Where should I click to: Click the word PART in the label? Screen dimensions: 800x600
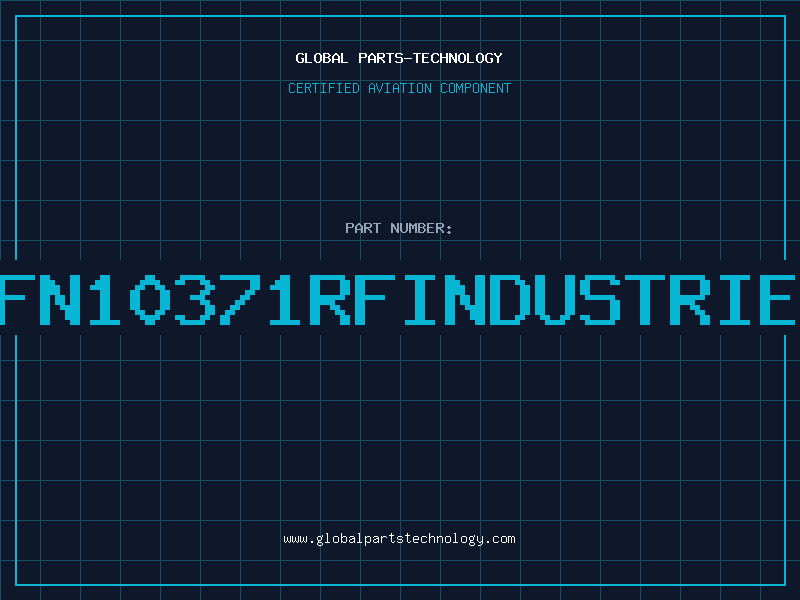click(x=361, y=228)
